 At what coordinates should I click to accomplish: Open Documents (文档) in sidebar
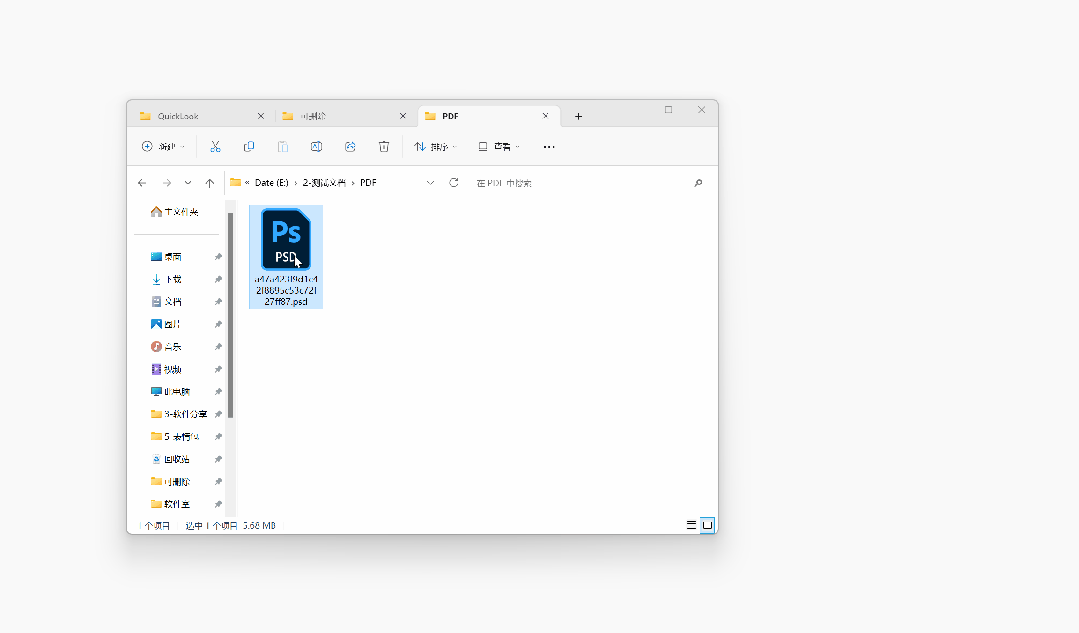click(x=166, y=302)
